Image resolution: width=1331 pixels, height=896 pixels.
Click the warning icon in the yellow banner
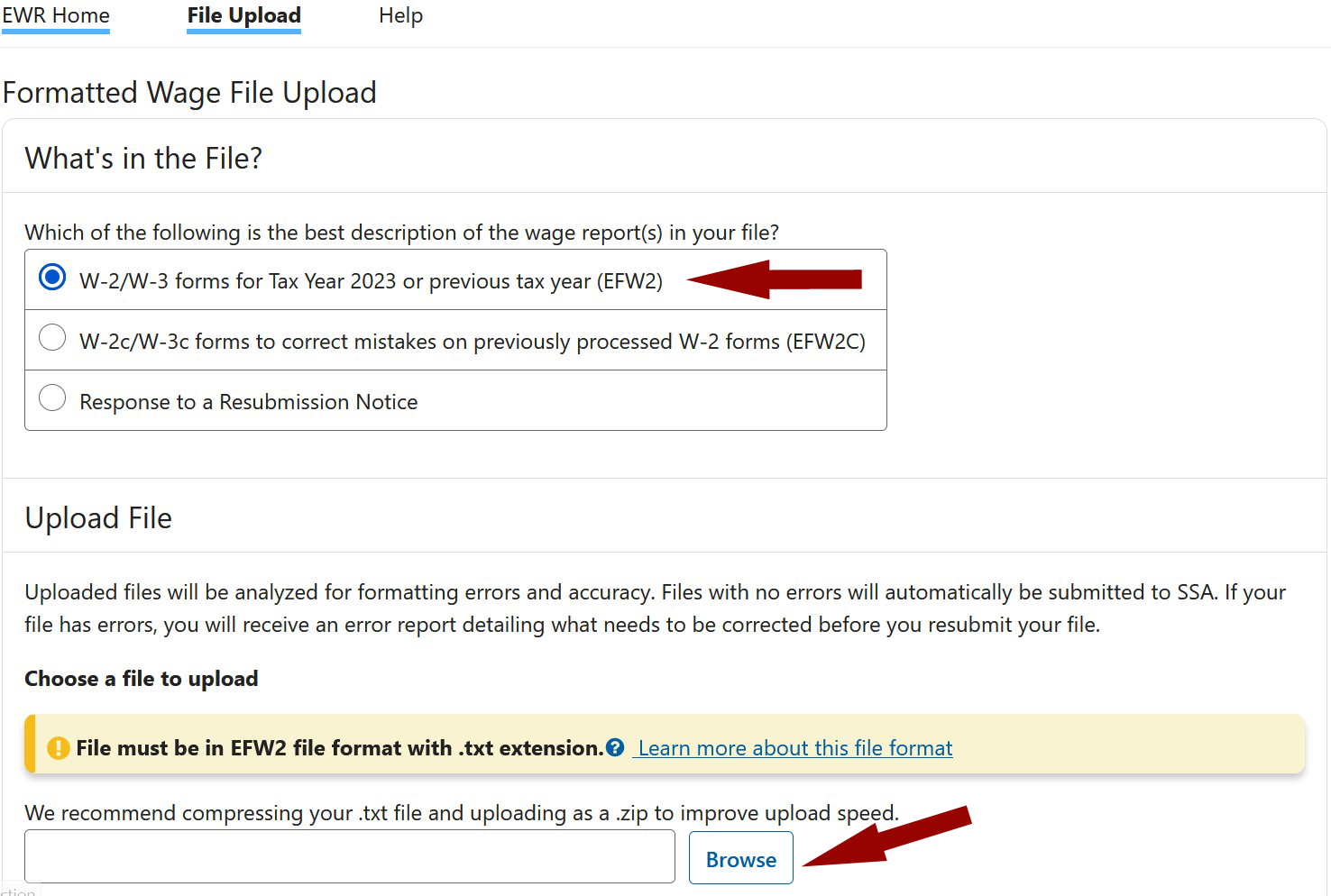pyautogui.click(x=58, y=747)
